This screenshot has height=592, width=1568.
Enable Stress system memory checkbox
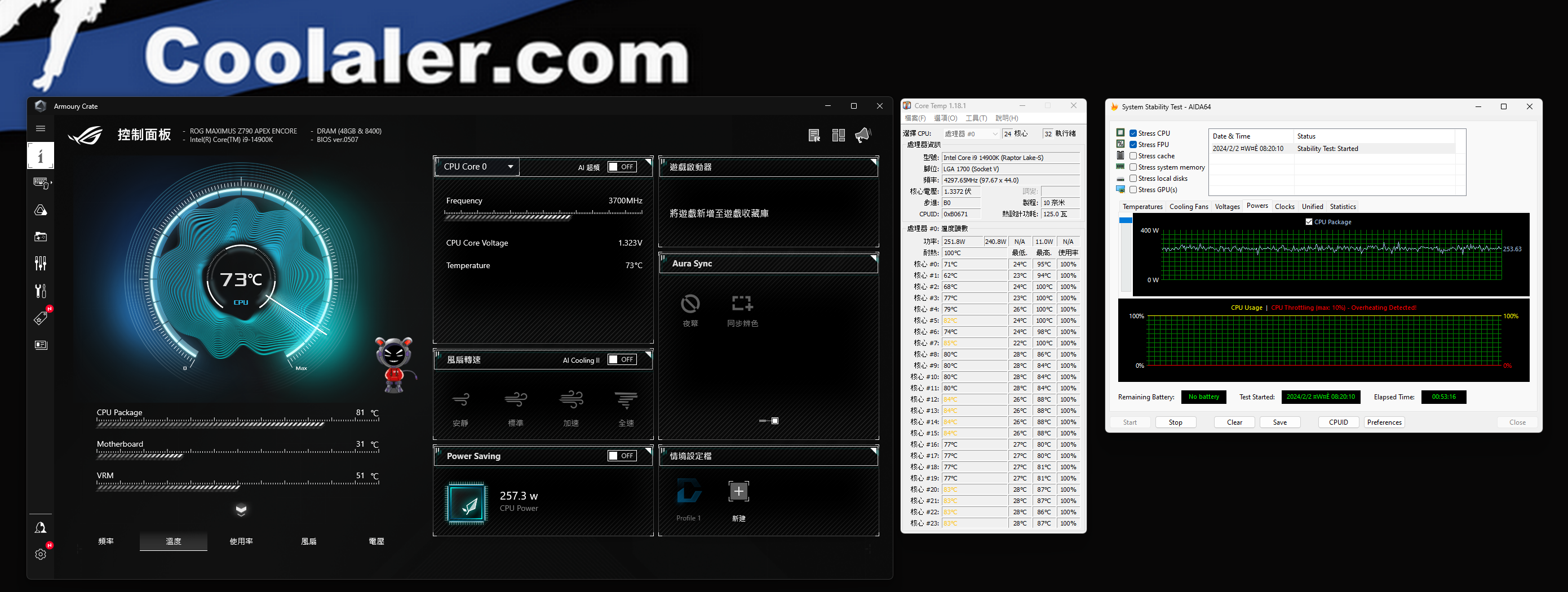click(1133, 167)
